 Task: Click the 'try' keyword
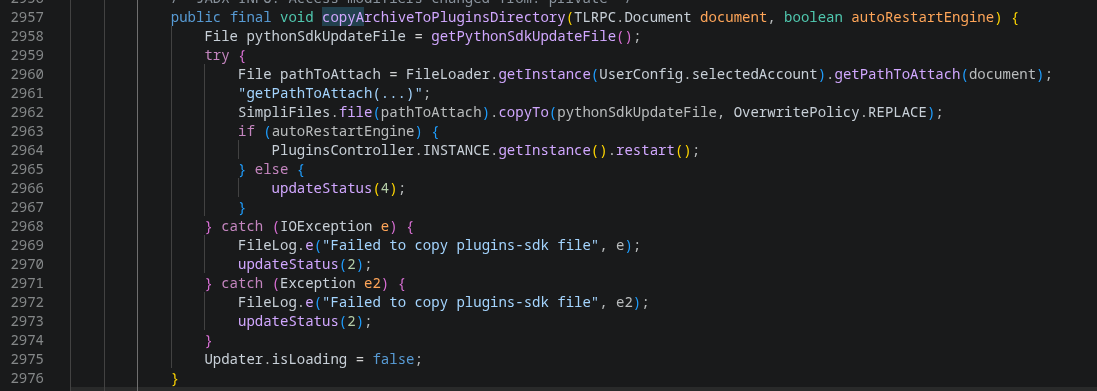pos(217,55)
